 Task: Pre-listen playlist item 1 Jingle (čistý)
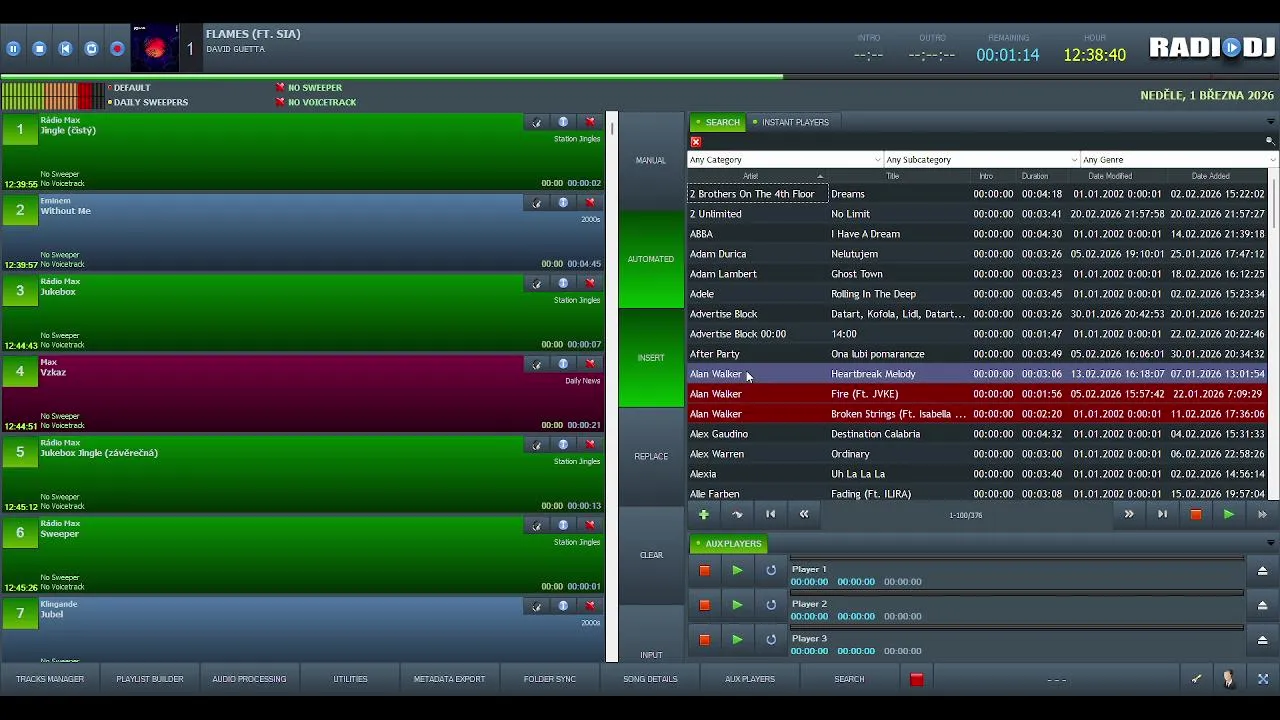537,122
